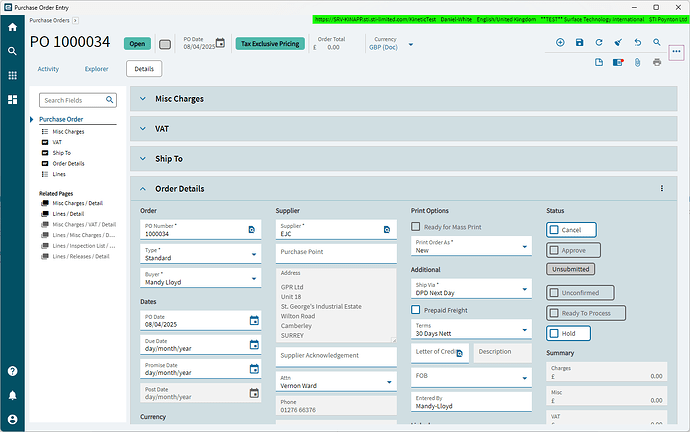Create a new record with plus icon
Image resolution: width=690 pixels, height=432 pixels.
pos(560,42)
